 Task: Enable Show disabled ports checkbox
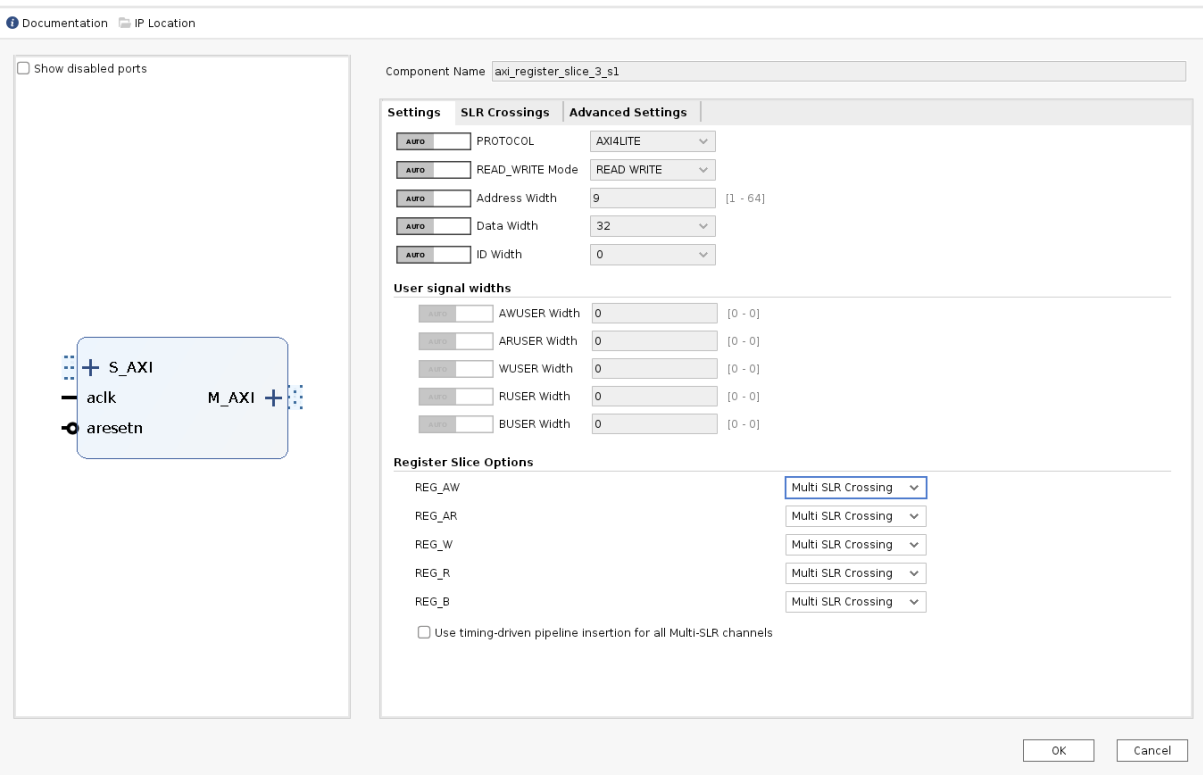click(x=24, y=69)
